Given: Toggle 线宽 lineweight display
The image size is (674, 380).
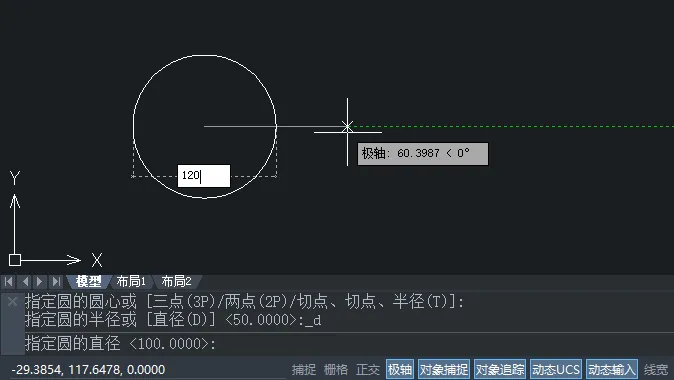Looking at the screenshot, I should point(656,370).
